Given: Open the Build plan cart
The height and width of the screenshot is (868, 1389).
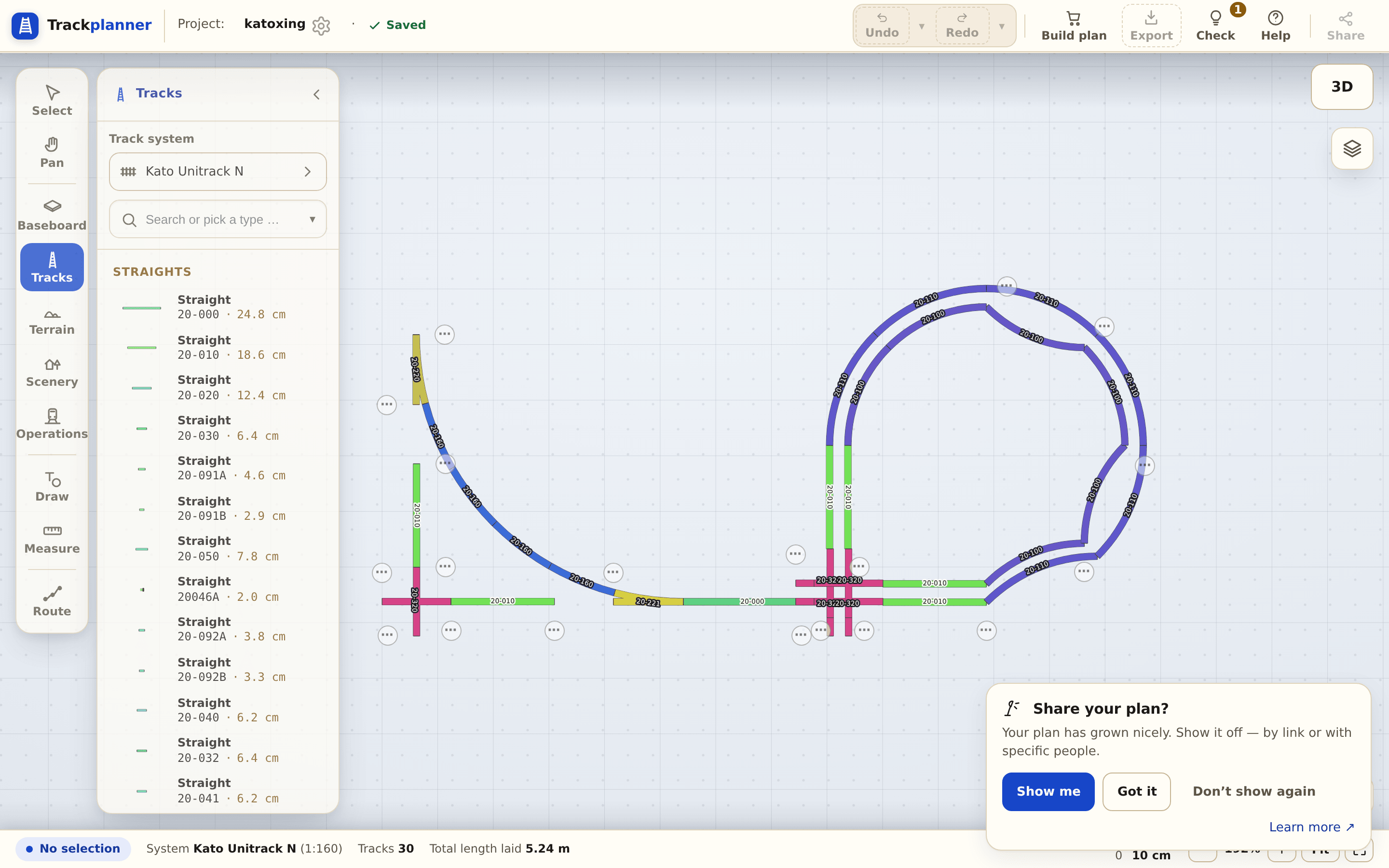Looking at the screenshot, I should click(x=1074, y=26).
